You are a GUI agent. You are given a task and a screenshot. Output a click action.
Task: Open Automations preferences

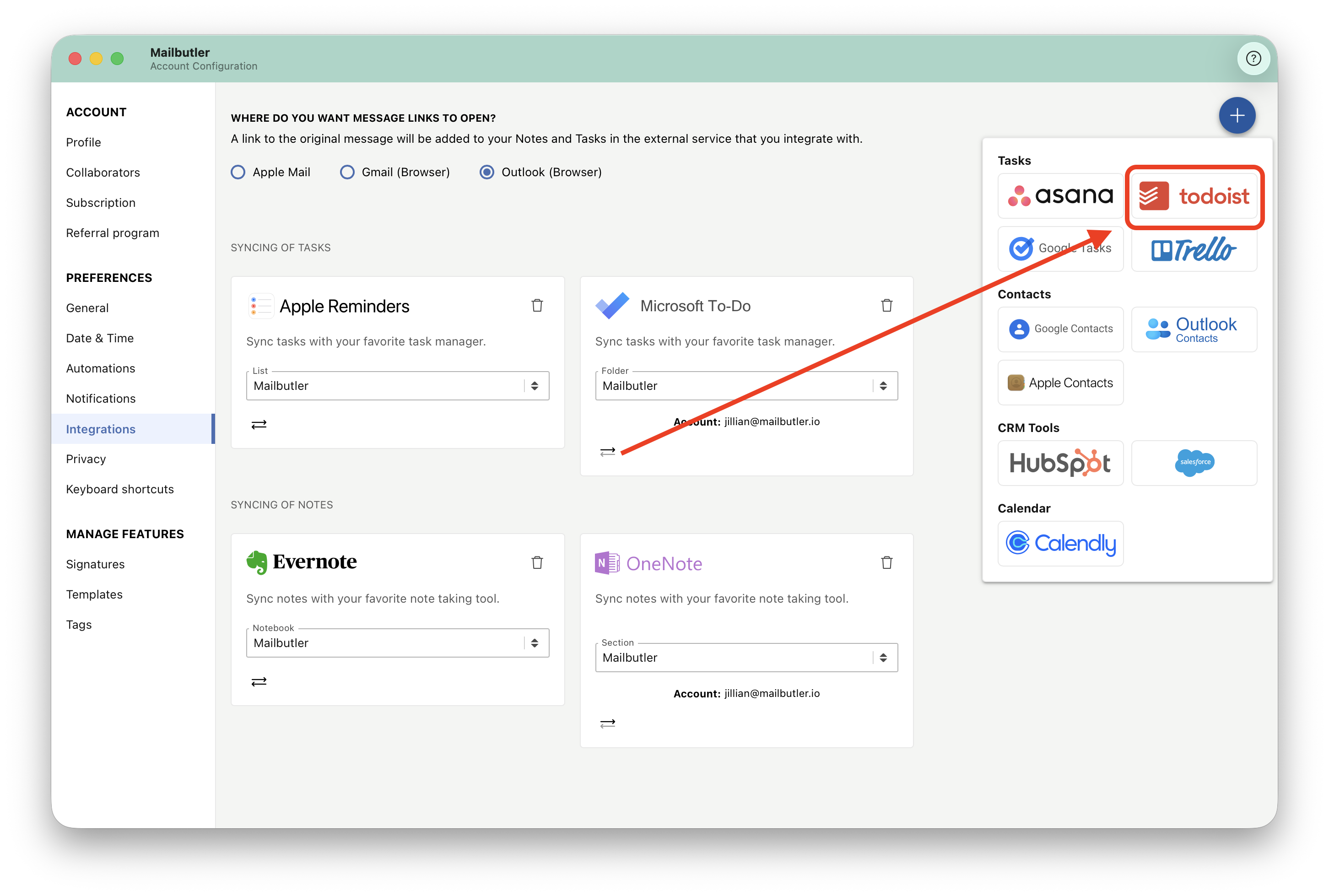(101, 368)
